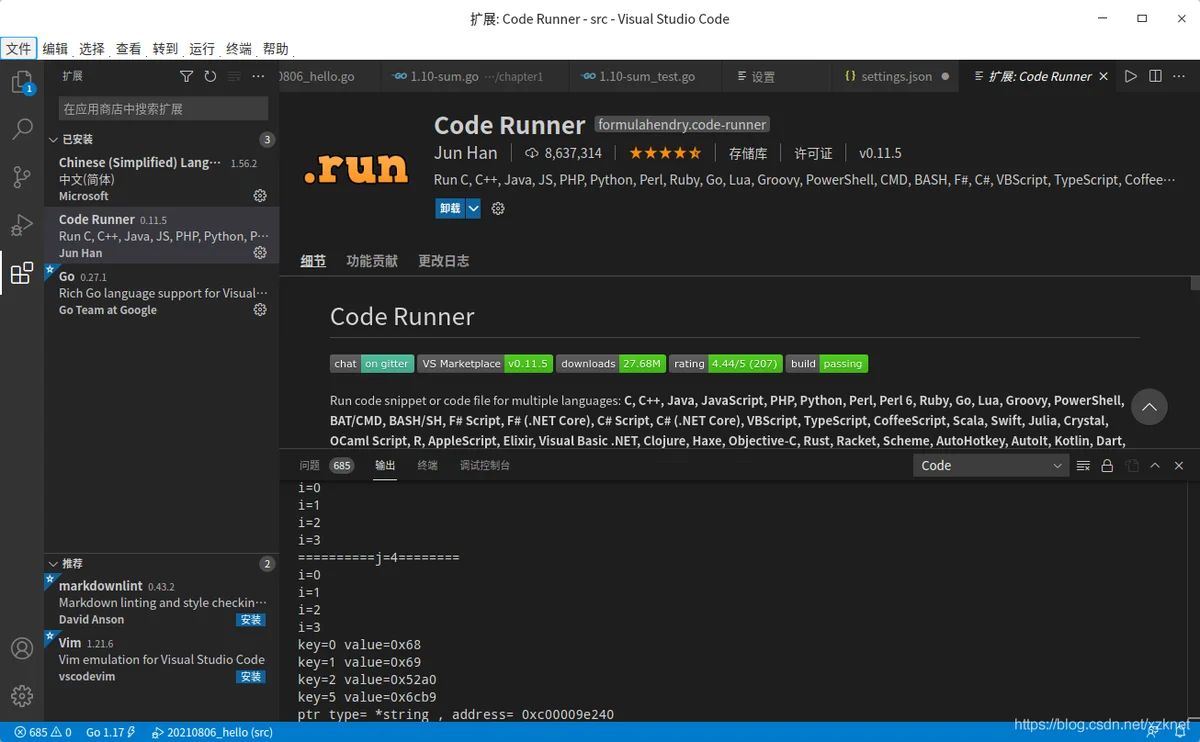Screen dimensions: 1200x742
Task: Open the Go menu
Action: tap(165, 48)
